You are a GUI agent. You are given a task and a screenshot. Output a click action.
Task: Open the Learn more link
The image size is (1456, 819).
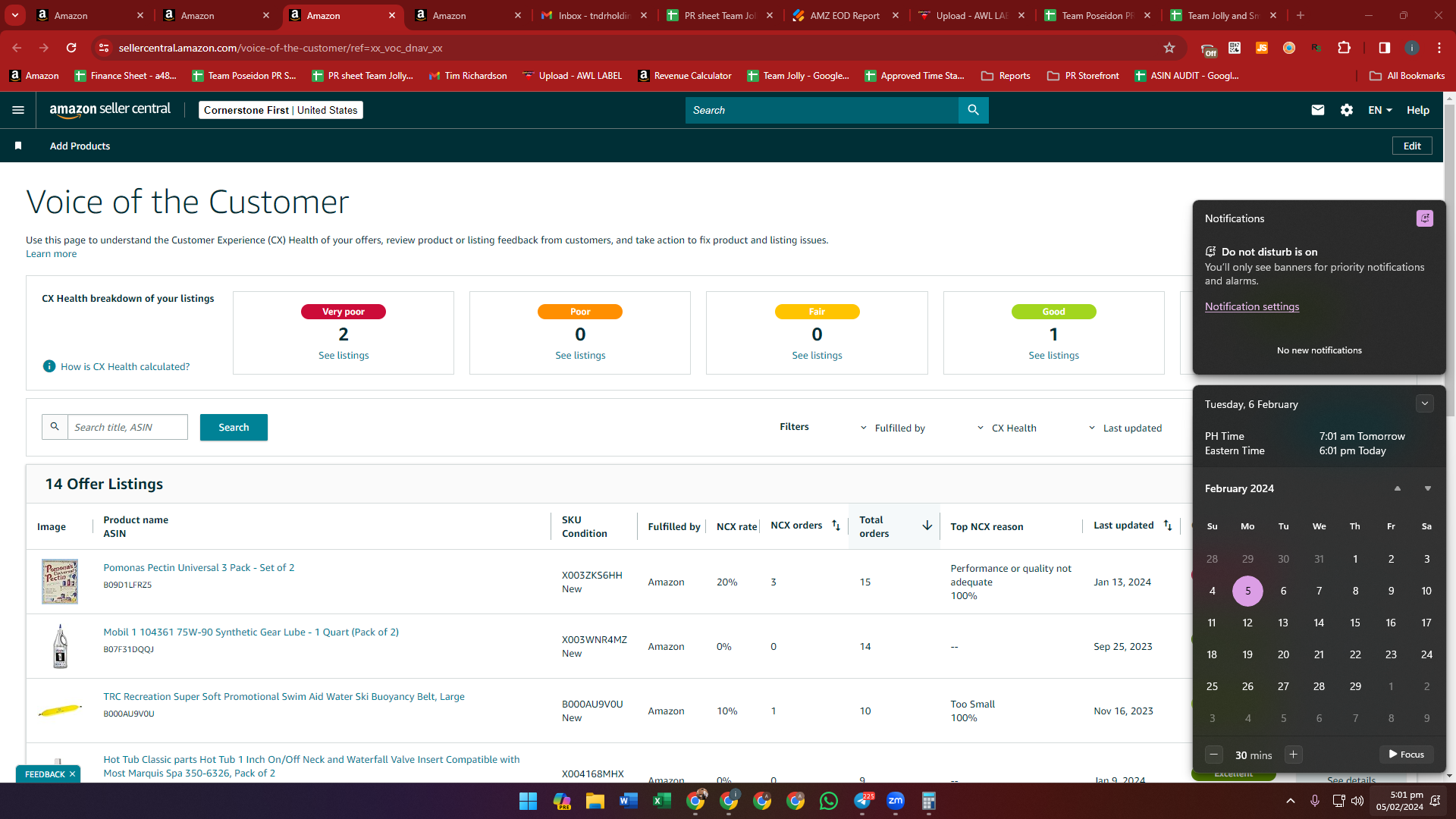tap(51, 254)
